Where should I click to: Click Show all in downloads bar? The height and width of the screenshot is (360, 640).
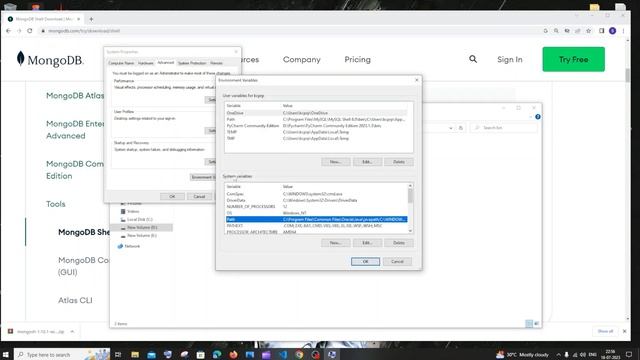click(605, 331)
